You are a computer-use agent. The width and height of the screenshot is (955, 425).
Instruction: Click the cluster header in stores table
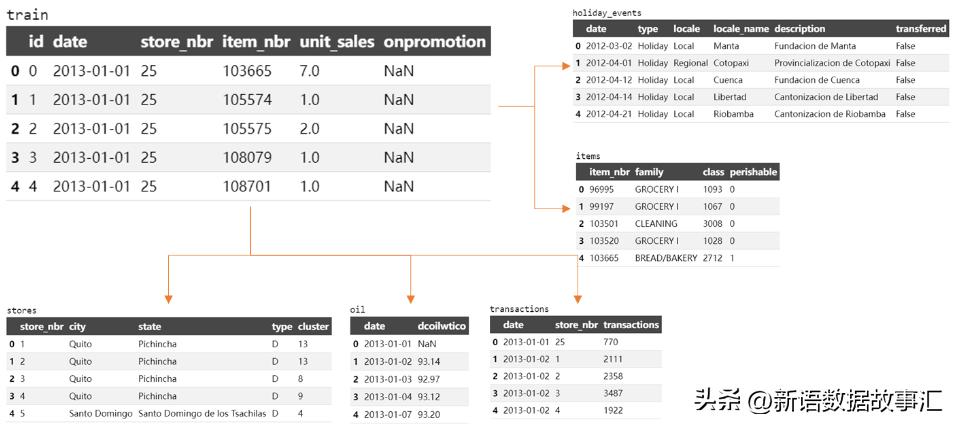[313, 326]
